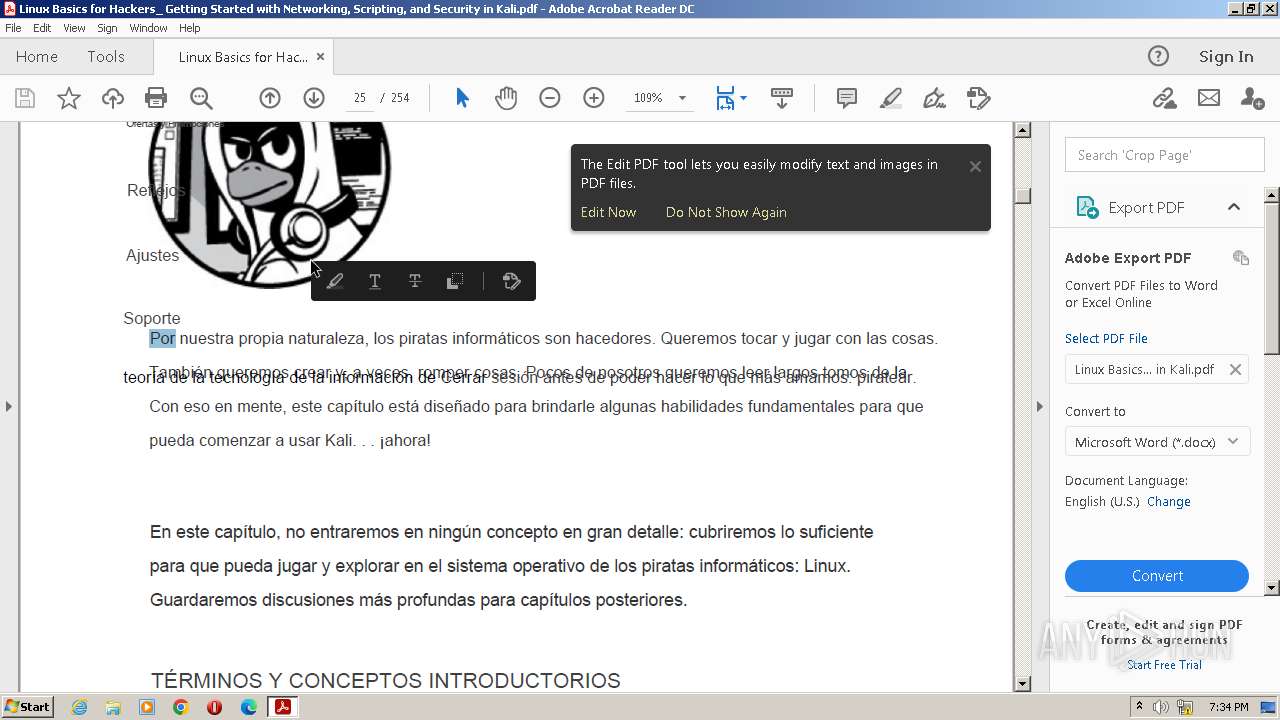Dismiss the Edit PDF tooltip
This screenshot has width=1280, height=720.
(975, 167)
